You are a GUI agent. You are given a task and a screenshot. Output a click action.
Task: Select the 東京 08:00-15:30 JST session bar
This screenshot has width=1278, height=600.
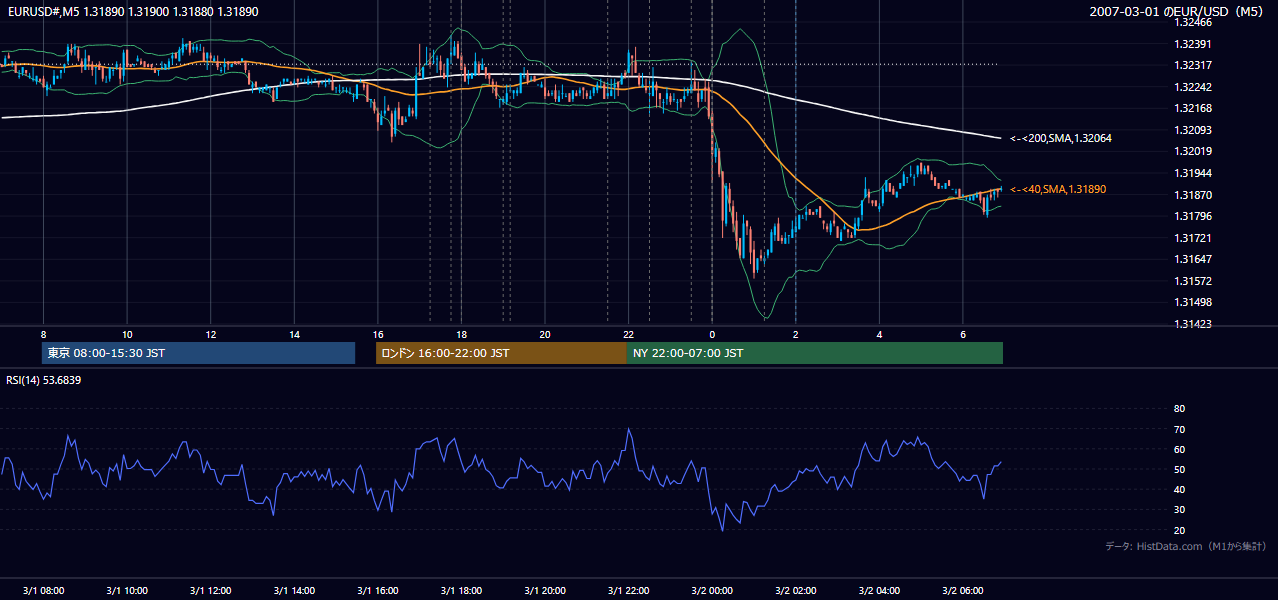pyautogui.click(x=198, y=353)
